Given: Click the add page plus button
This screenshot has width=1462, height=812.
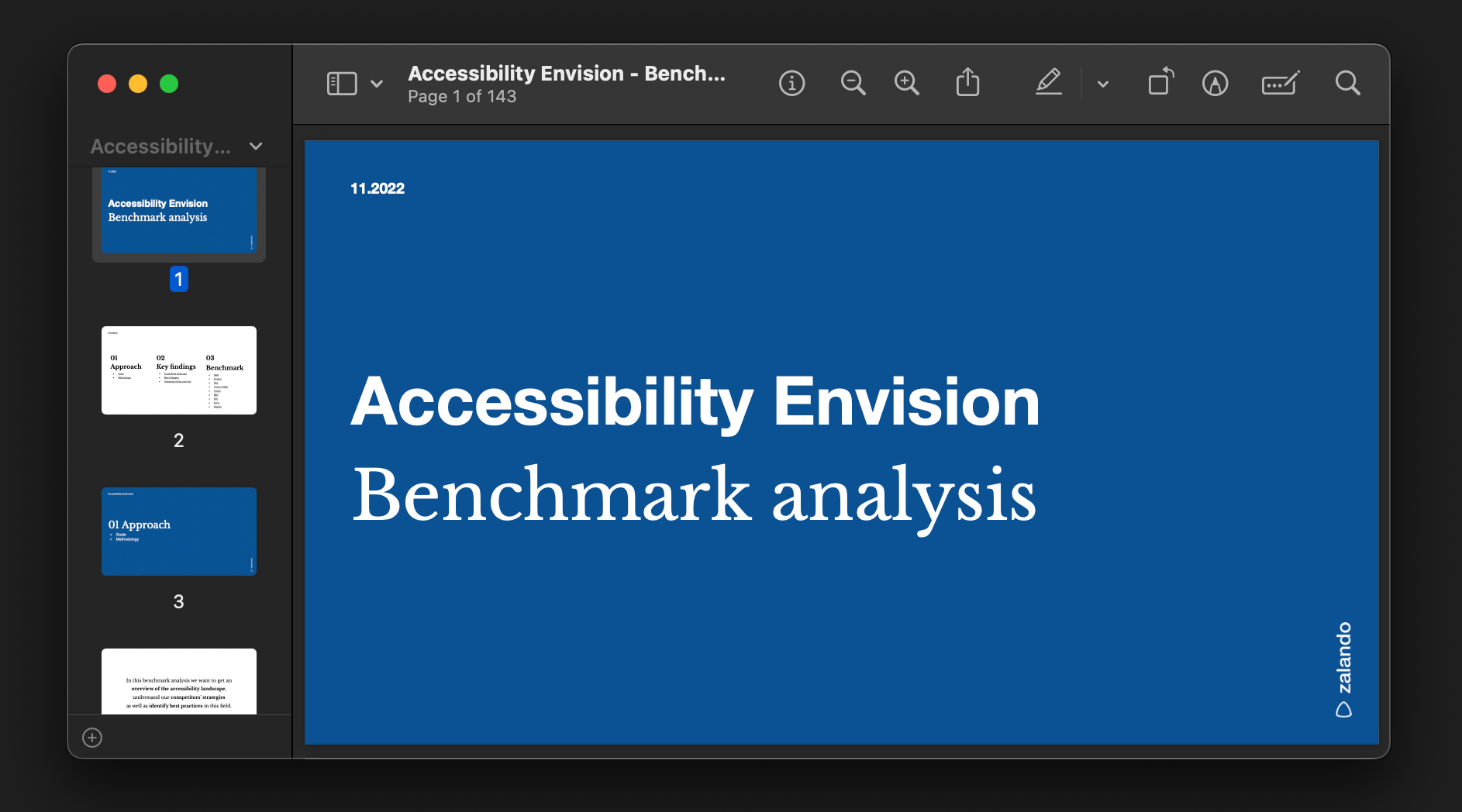Looking at the screenshot, I should [92, 738].
